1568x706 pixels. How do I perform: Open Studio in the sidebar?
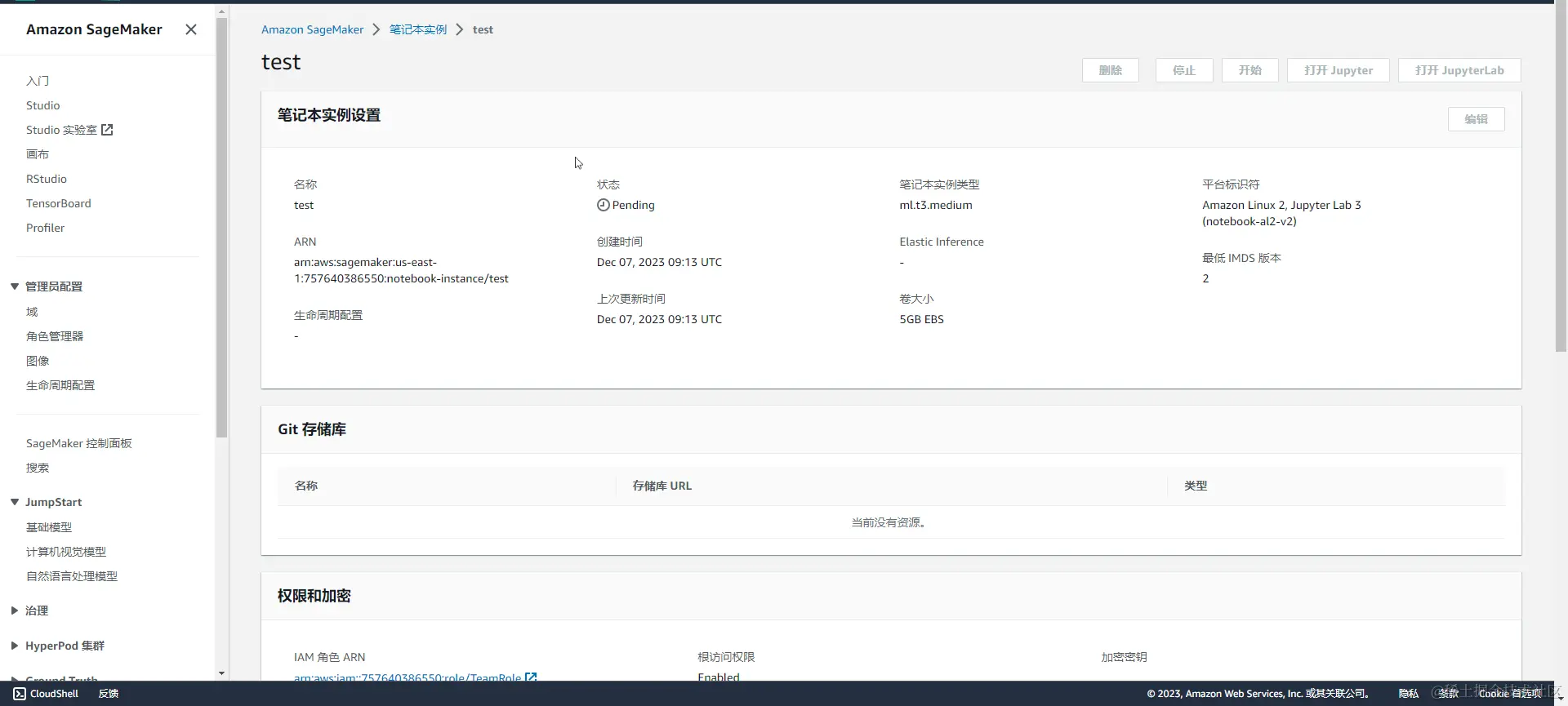42,105
